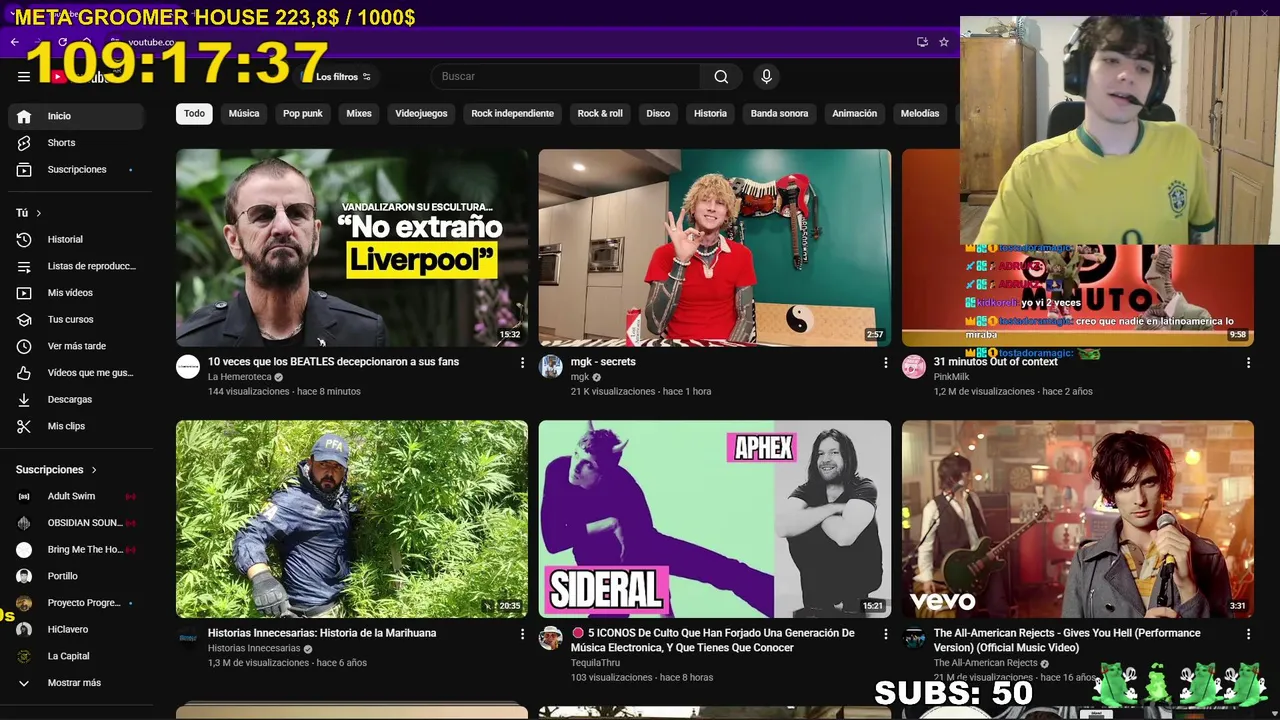Viewport: 1280px width, 720px height.
Task: Click the search magnifier button
Action: (x=721, y=76)
